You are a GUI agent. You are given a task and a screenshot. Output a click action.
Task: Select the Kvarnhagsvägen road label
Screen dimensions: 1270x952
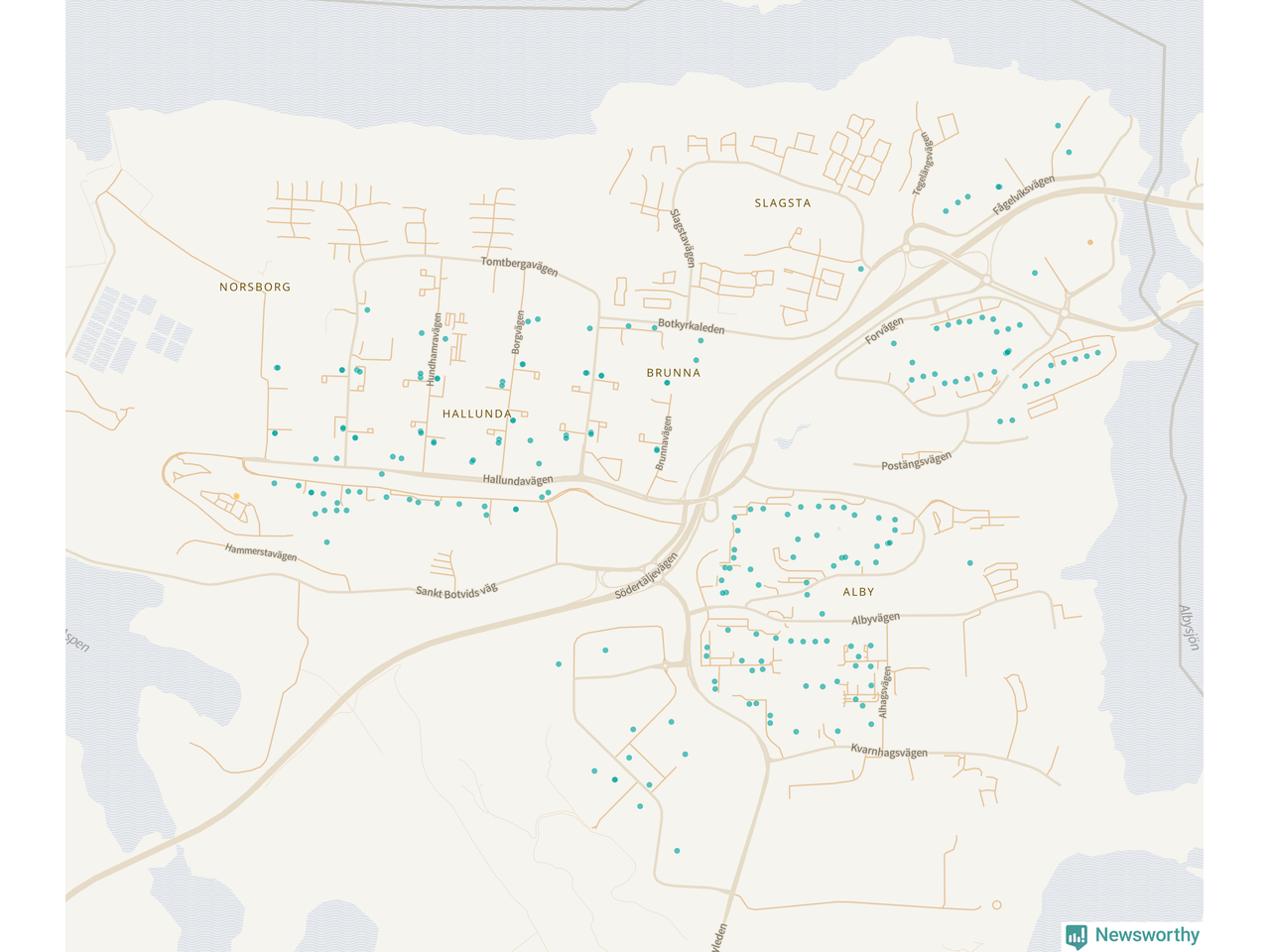(x=889, y=752)
